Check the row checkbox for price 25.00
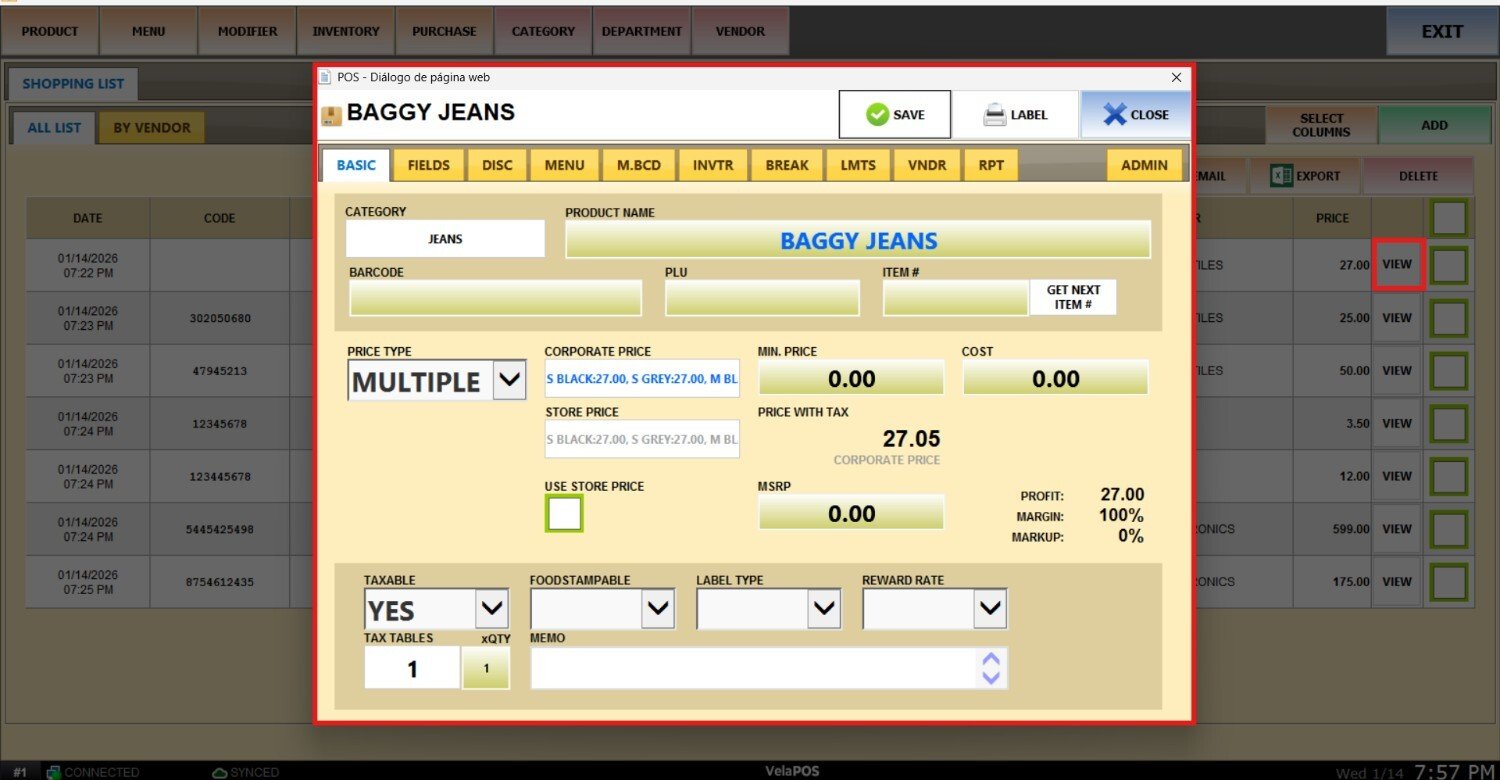 coord(1449,318)
